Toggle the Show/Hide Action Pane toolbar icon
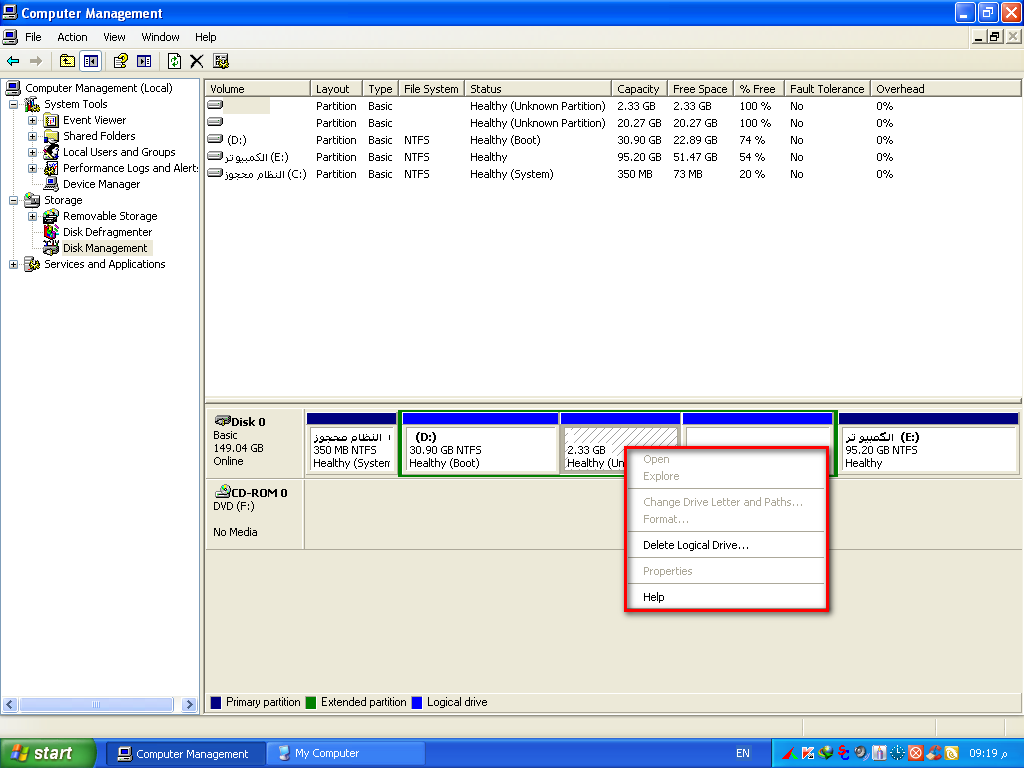Viewport: 1024px width, 768px height. click(x=144, y=61)
